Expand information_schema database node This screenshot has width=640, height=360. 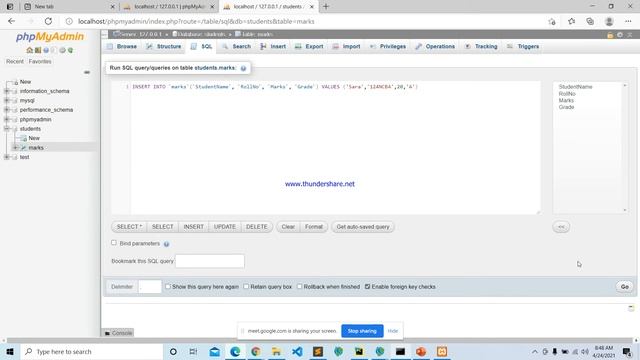coord(7,91)
